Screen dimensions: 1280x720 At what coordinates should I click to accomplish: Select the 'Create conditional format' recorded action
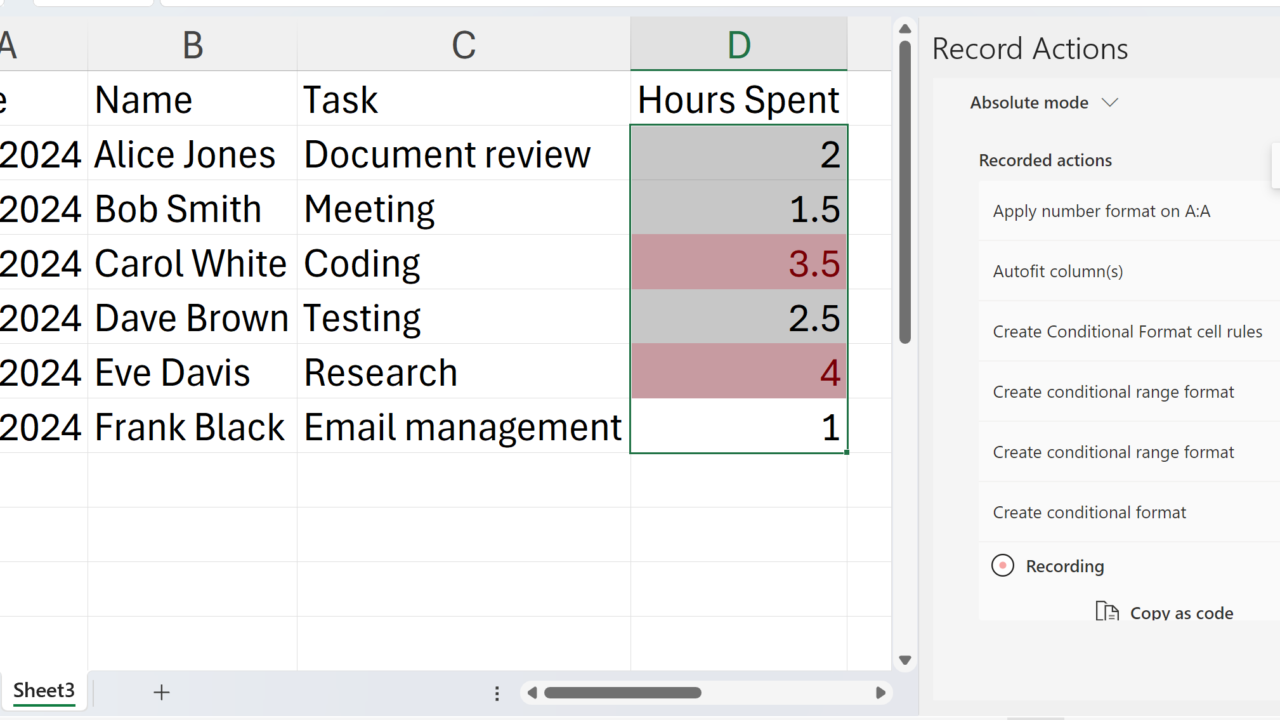[1089, 512]
